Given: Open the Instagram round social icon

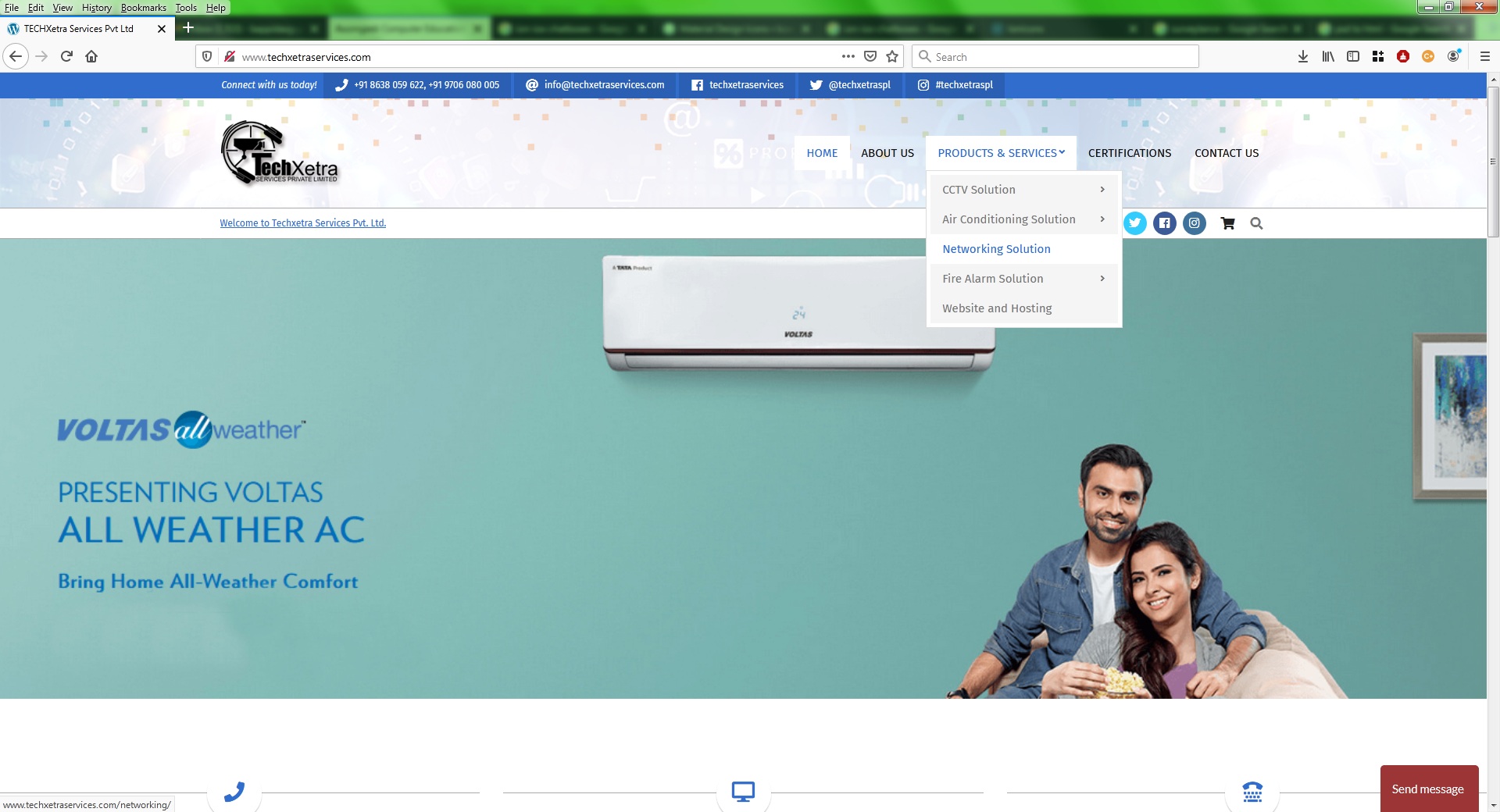Looking at the screenshot, I should point(1195,223).
